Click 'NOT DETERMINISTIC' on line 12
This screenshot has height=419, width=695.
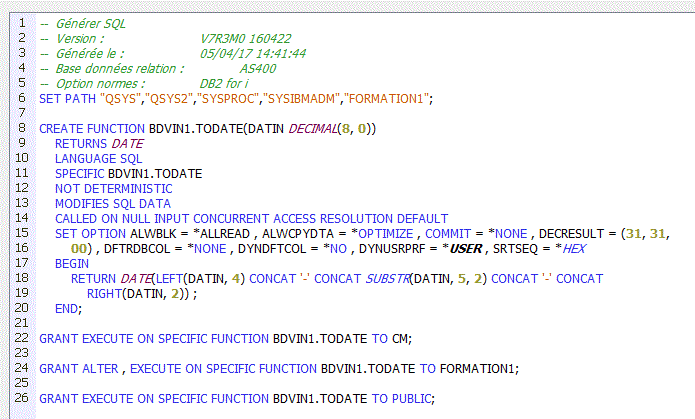coord(113,189)
